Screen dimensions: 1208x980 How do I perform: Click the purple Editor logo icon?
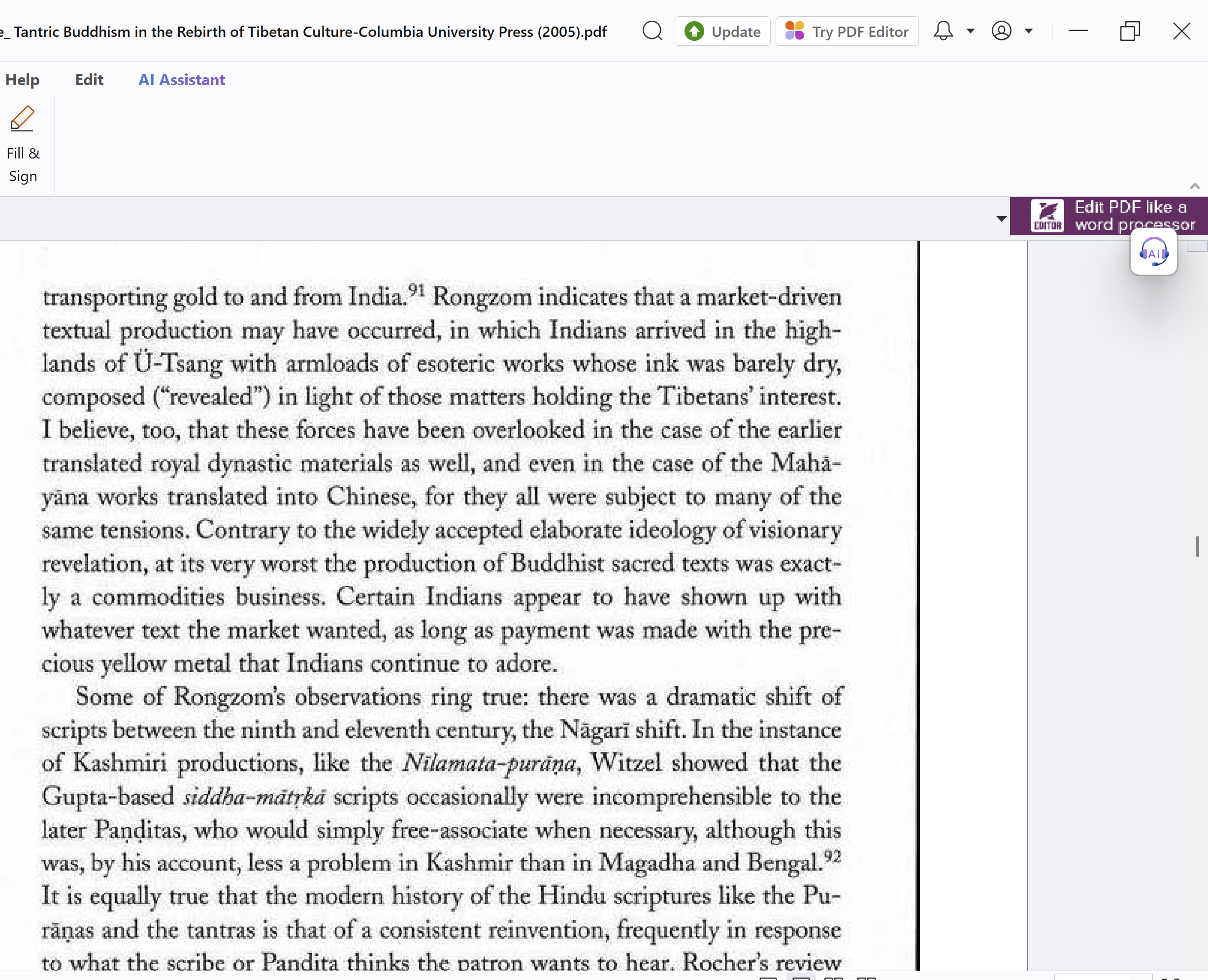point(1047,216)
